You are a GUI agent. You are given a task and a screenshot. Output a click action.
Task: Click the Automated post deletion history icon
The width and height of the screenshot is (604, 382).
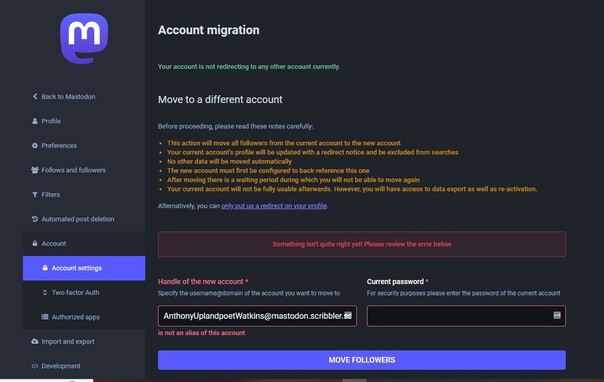point(35,219)
